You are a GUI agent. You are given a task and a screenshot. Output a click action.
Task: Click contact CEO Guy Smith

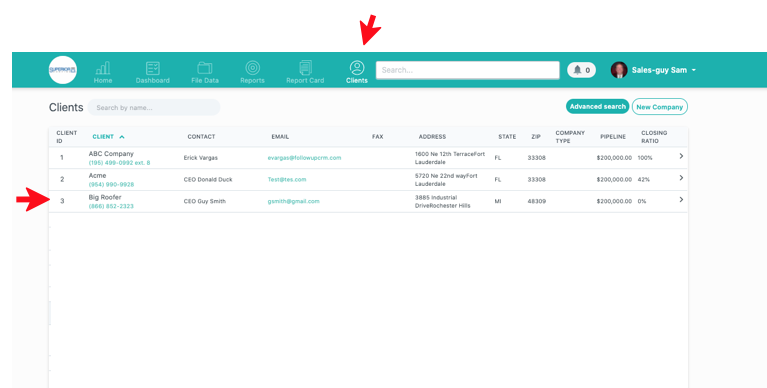pos(204,201)
